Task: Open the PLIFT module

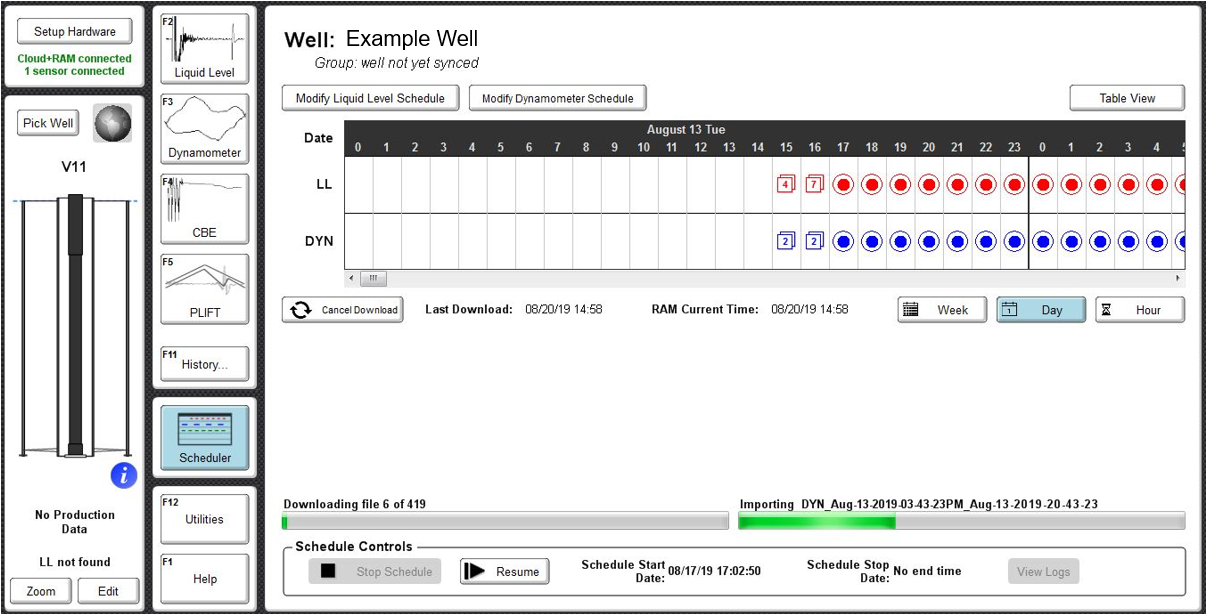Action: [204, 288]
